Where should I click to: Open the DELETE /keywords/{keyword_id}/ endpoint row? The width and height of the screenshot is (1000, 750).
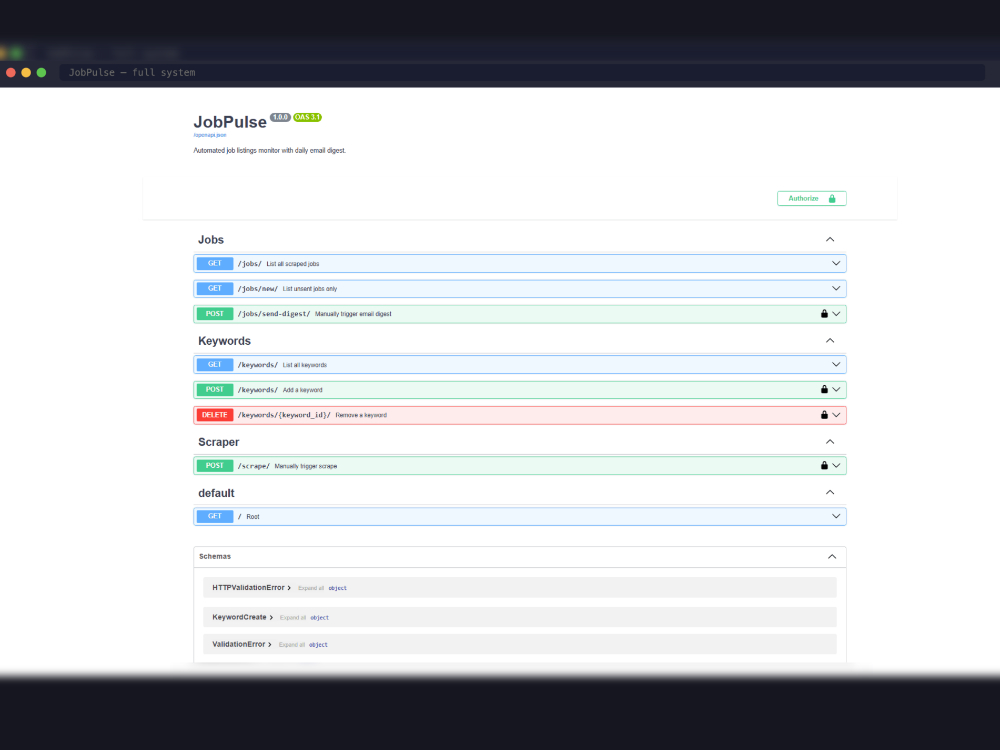point(500,415)
